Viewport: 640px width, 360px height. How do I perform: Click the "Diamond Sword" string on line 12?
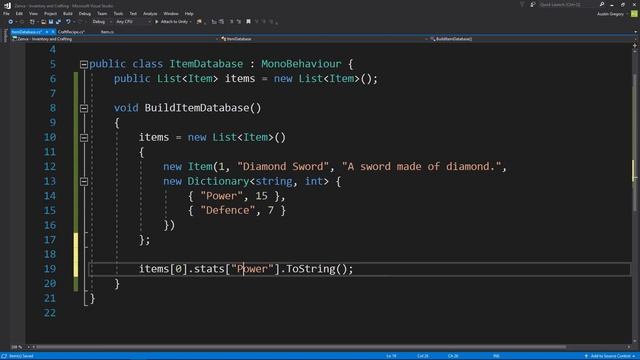283,167
